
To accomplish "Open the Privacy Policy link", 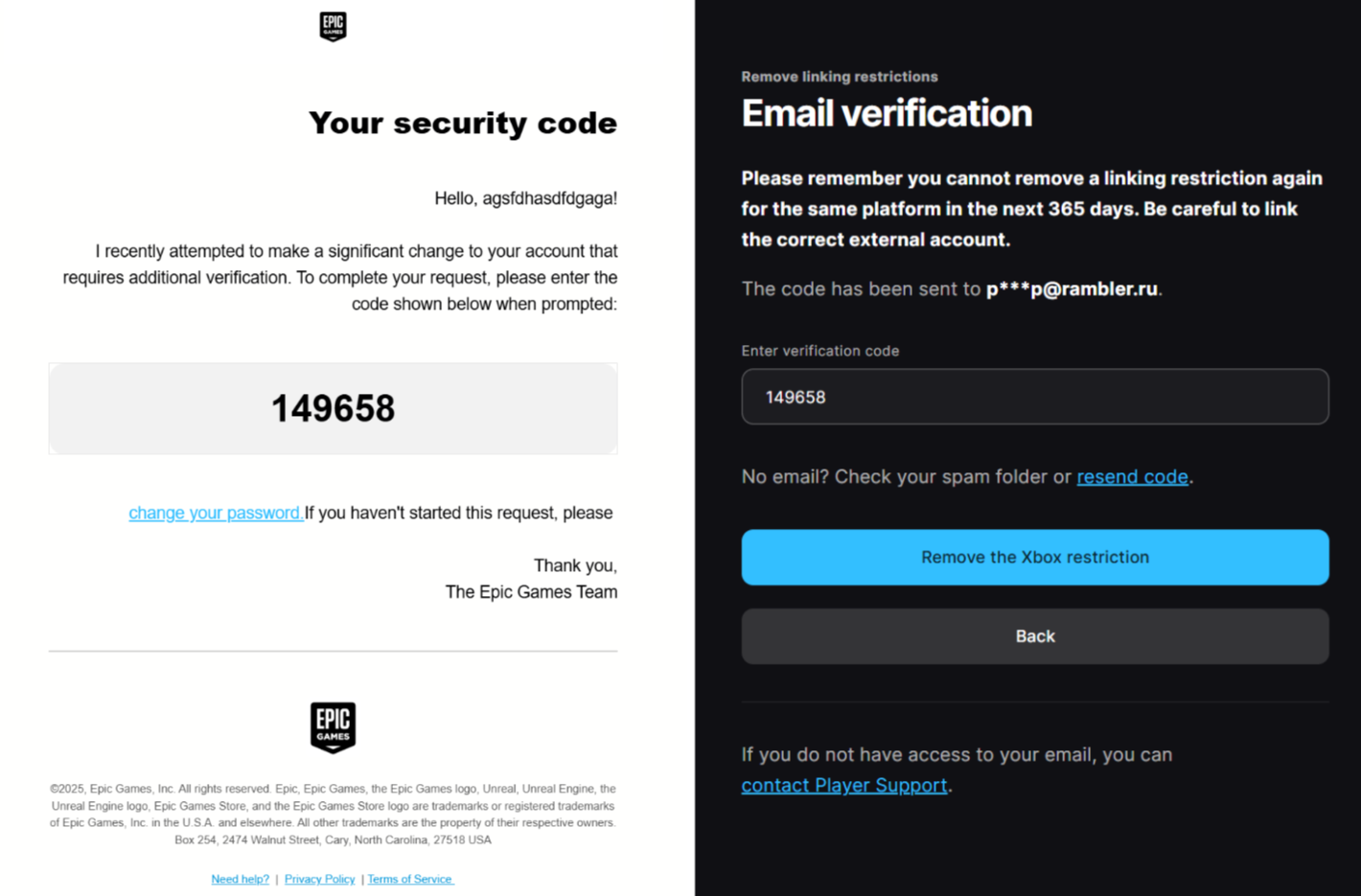I will click(319, 879).
